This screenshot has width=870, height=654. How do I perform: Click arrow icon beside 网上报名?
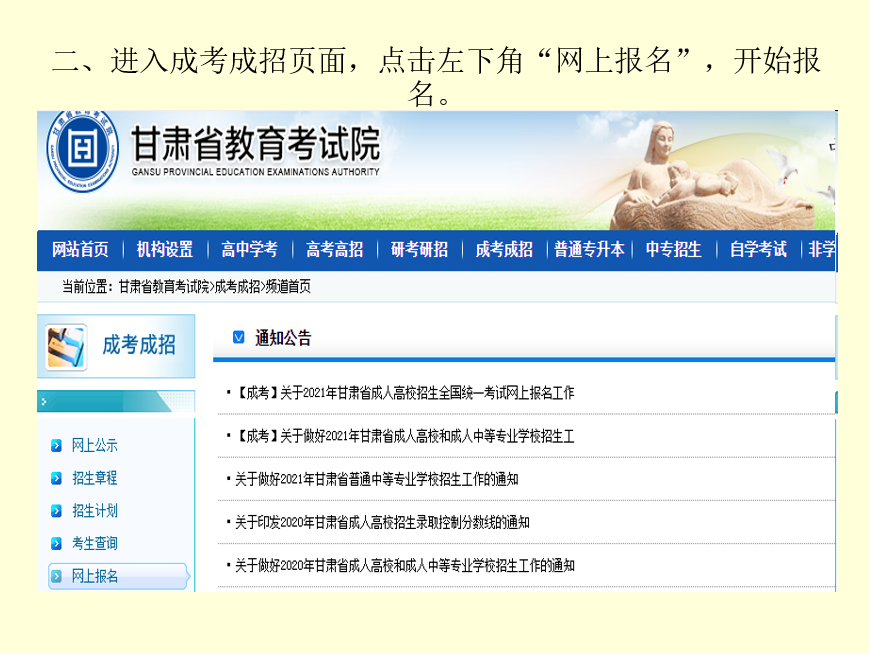click(57, 576)
